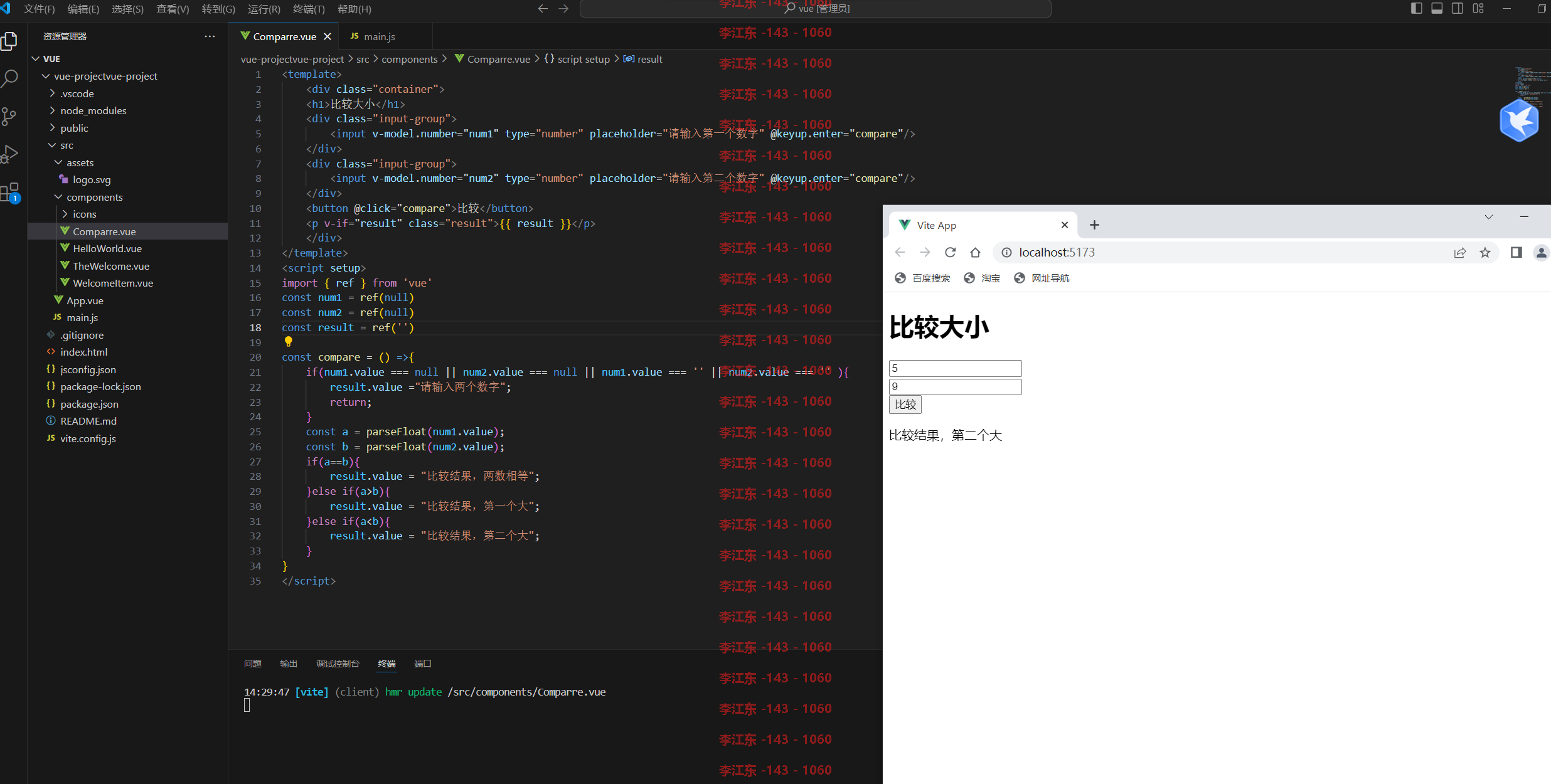This screenshot has width=1551, height=784.
Task: Open the 文件(F) menu
Action: pyautogui.click(x=39, y=9)
